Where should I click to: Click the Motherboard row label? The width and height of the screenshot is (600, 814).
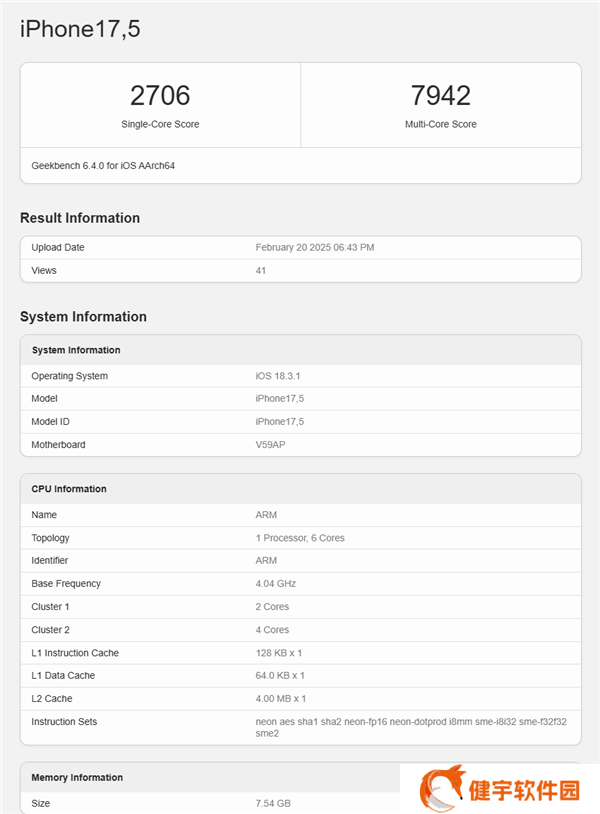(x=58, y=445)
